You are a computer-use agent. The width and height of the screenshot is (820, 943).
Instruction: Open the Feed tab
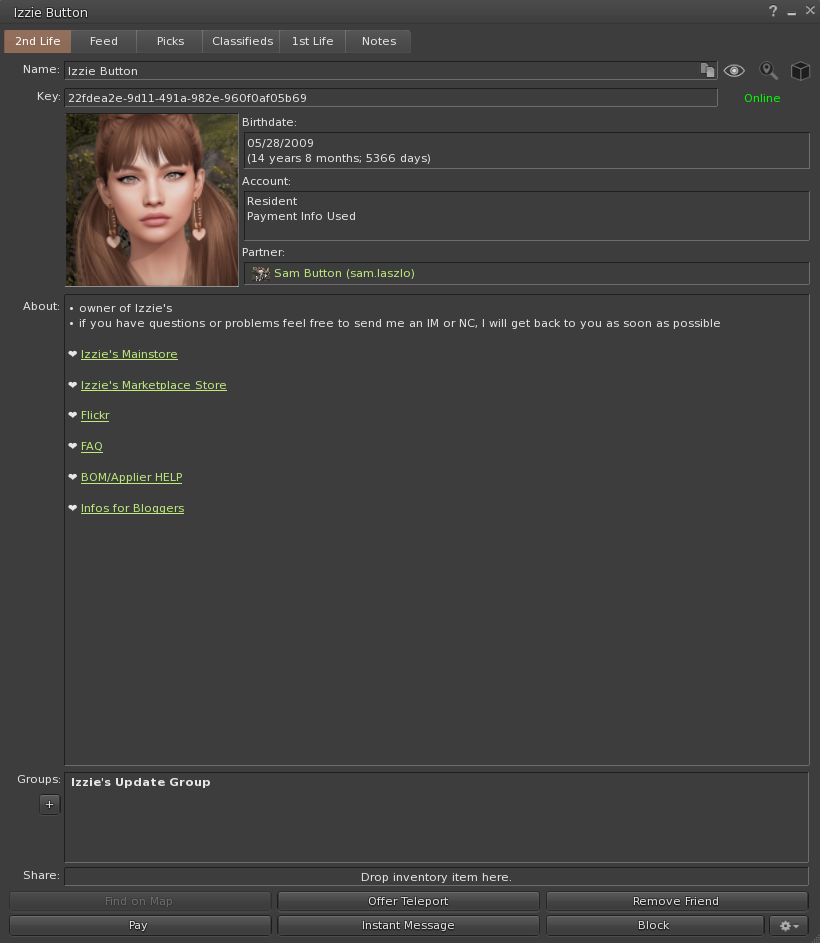[103, 41]
